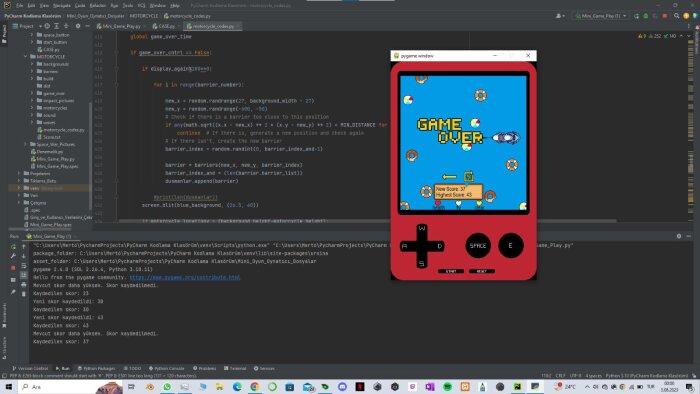This screenshot has height=394, width=700.
Task: Select the venv folder row
Action: point(49,188)
